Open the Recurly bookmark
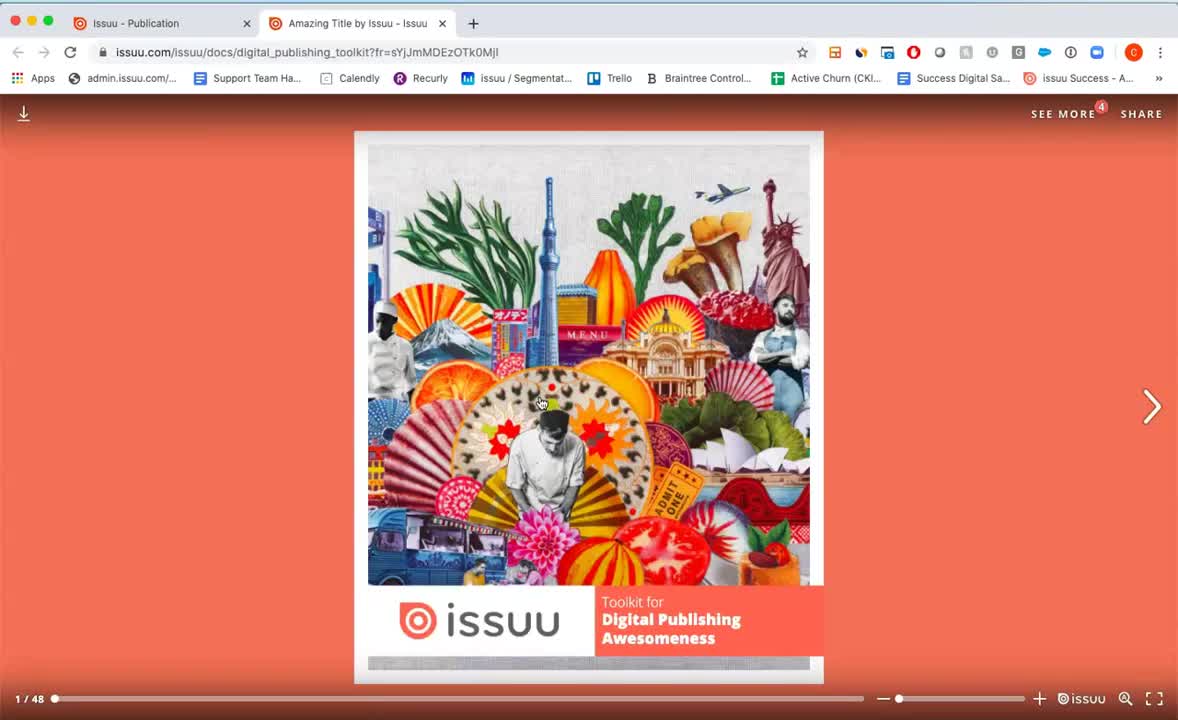 420,78
